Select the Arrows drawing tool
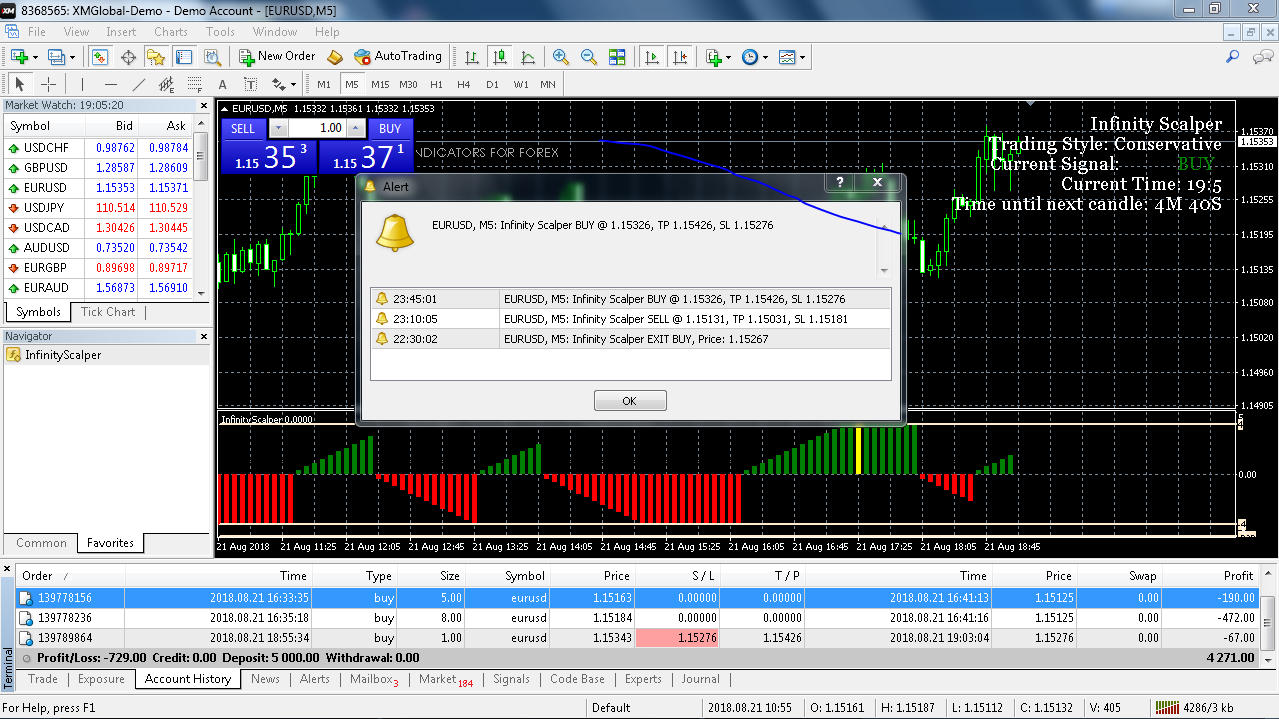The image size is (1279, 719). point(278,84)
